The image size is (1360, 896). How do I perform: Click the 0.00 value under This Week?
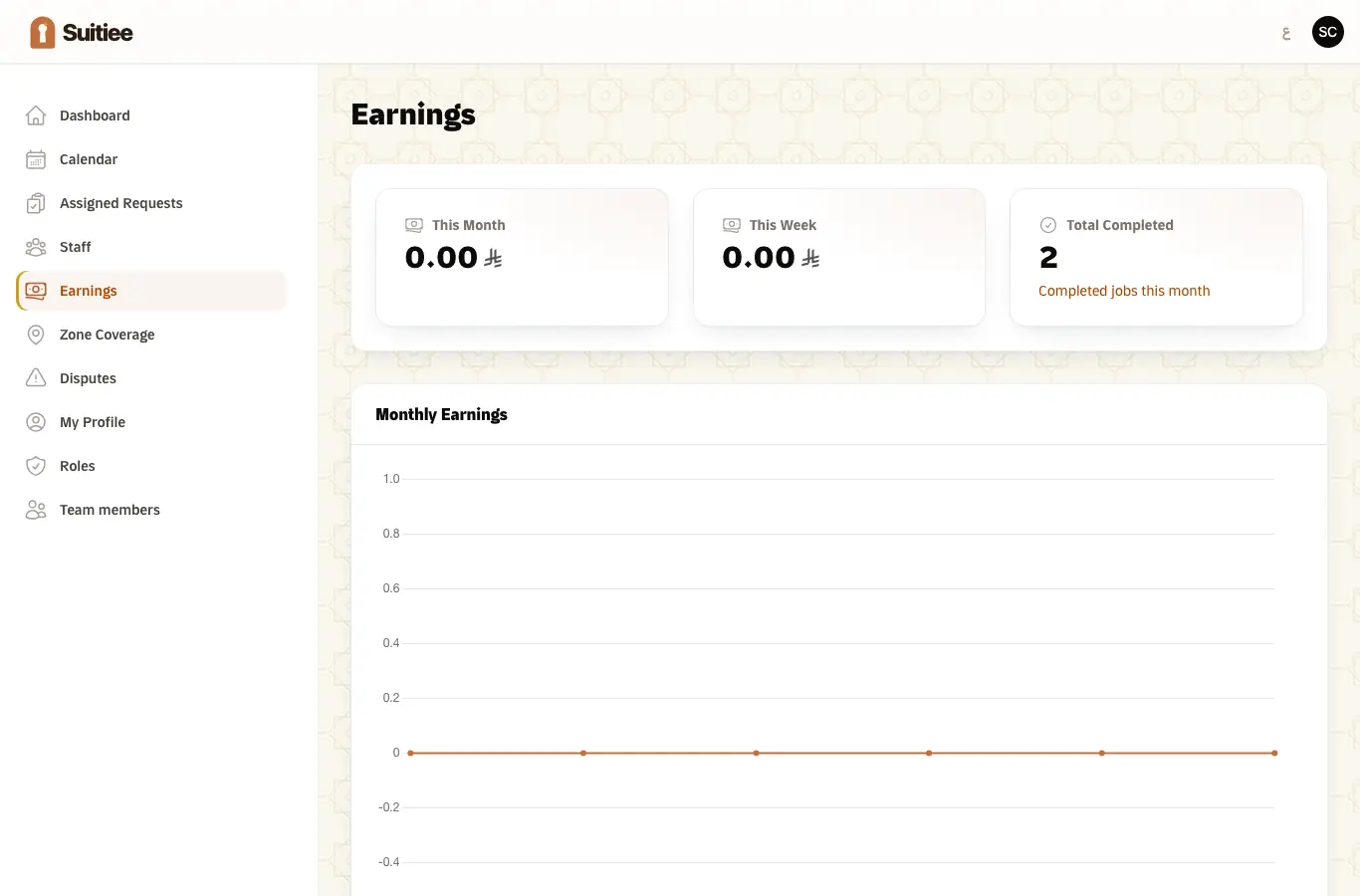pos(759,258)
